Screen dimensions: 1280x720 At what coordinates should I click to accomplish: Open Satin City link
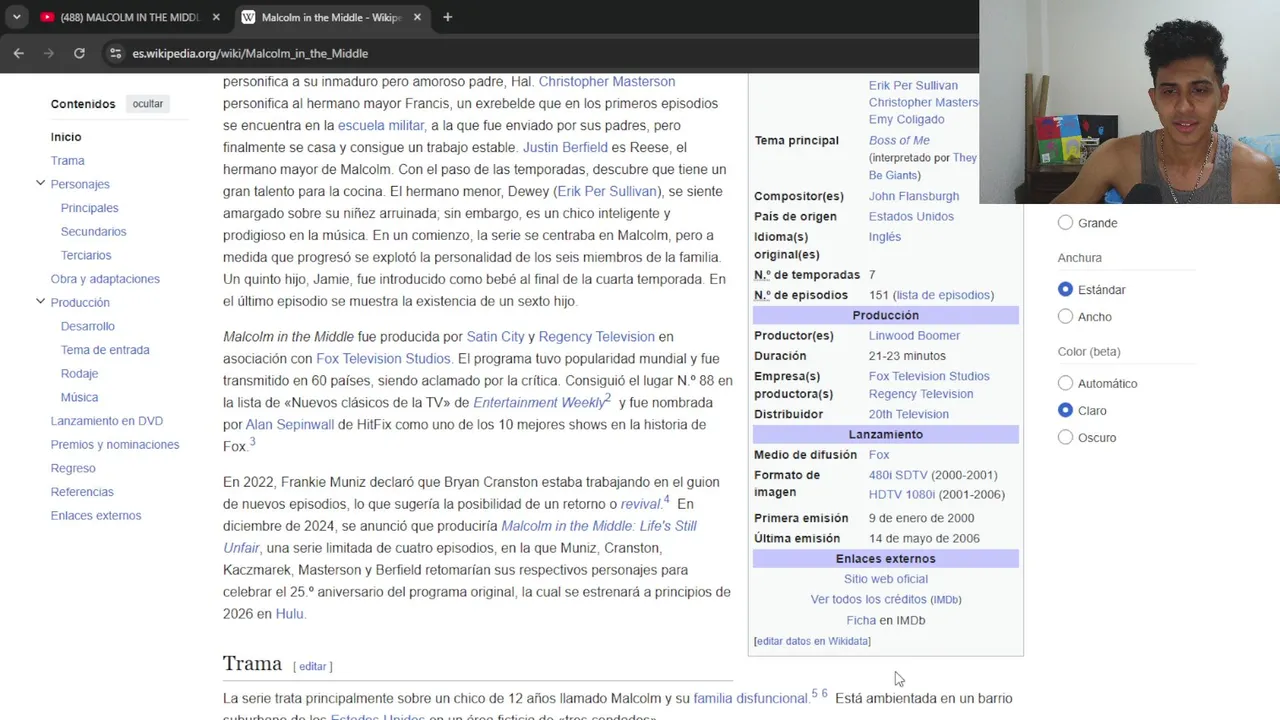coord(495,337)
